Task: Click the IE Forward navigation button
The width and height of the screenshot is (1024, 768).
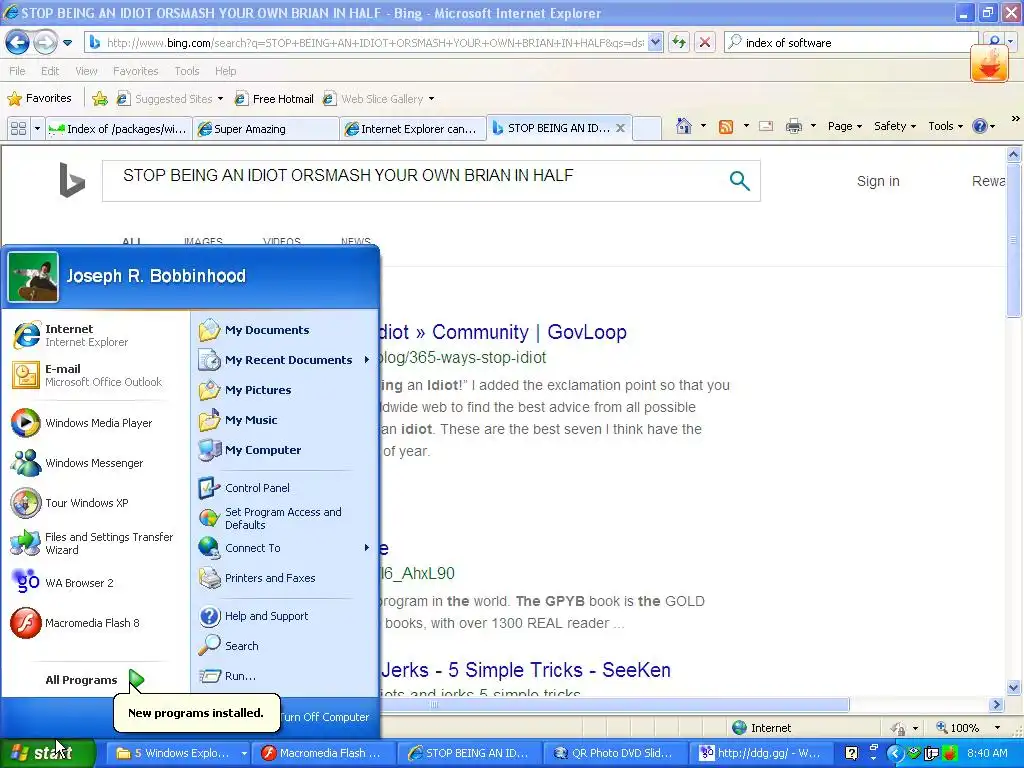Action: point(45,43)
